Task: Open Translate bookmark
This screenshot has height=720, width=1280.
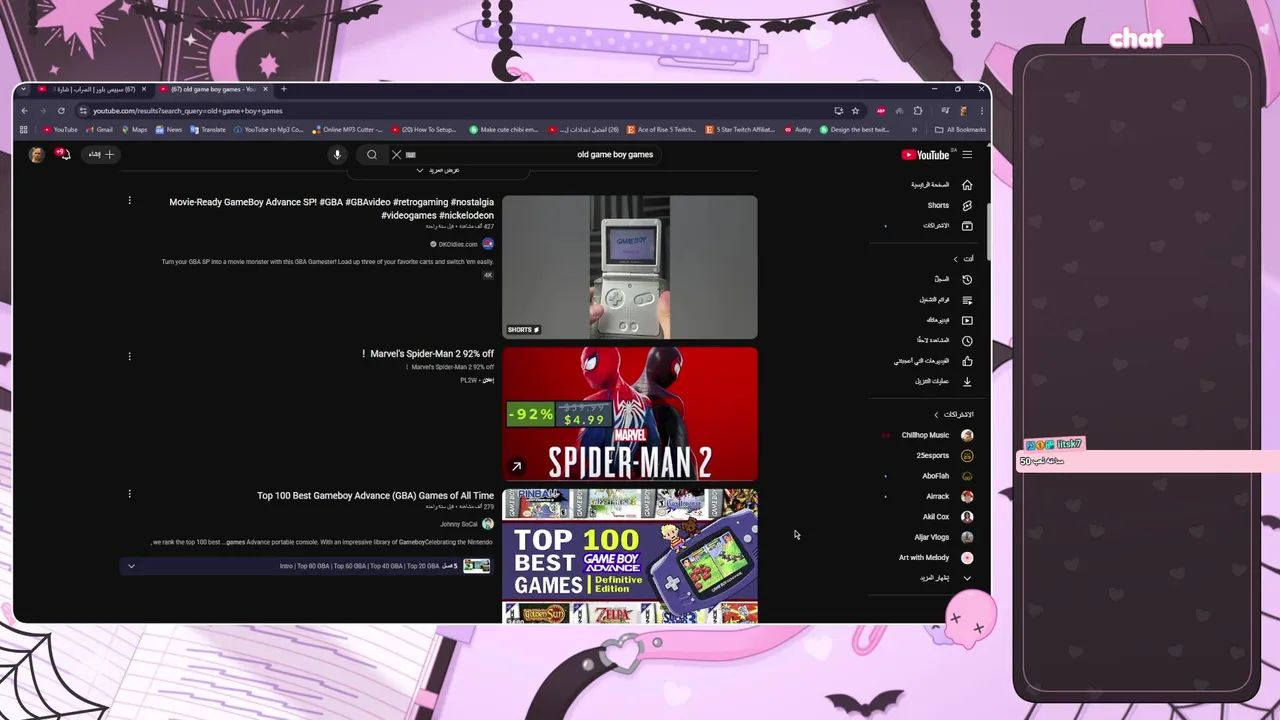Action: [208, 129]
